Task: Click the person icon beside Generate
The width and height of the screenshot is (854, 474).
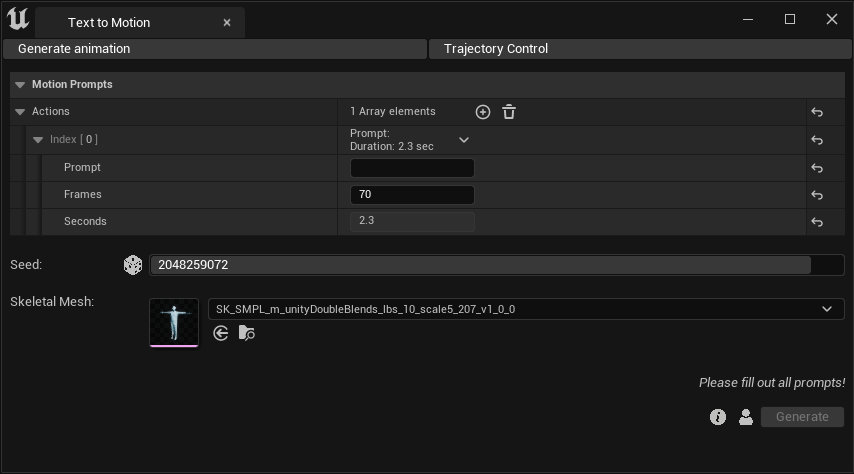Action: pyautogui.click(x=746, y=417)
